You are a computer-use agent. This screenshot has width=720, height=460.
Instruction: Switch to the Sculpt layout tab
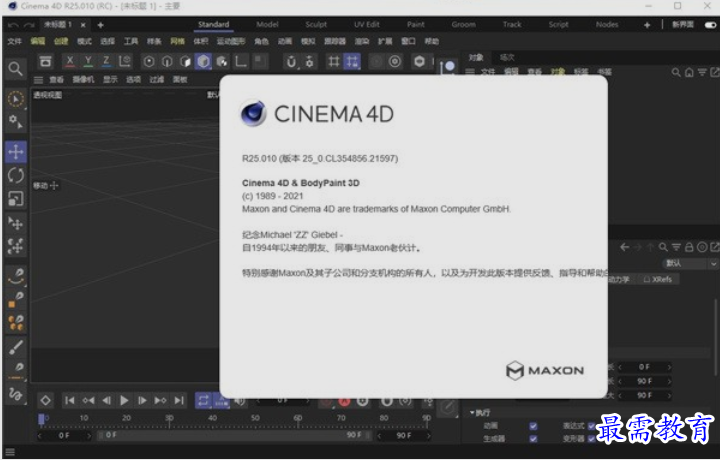point(316,24)
